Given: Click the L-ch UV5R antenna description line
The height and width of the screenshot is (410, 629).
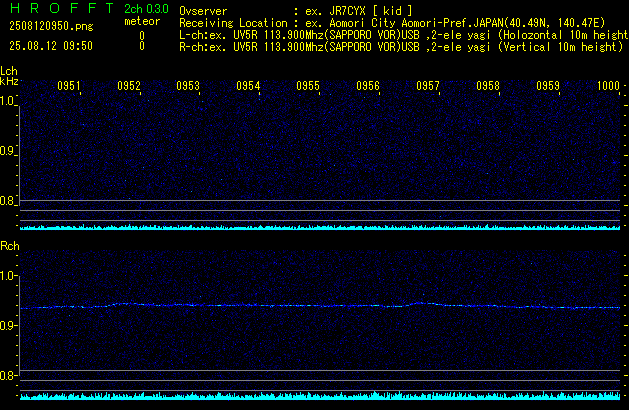Looking at the screenshot, I should point(404,35).
